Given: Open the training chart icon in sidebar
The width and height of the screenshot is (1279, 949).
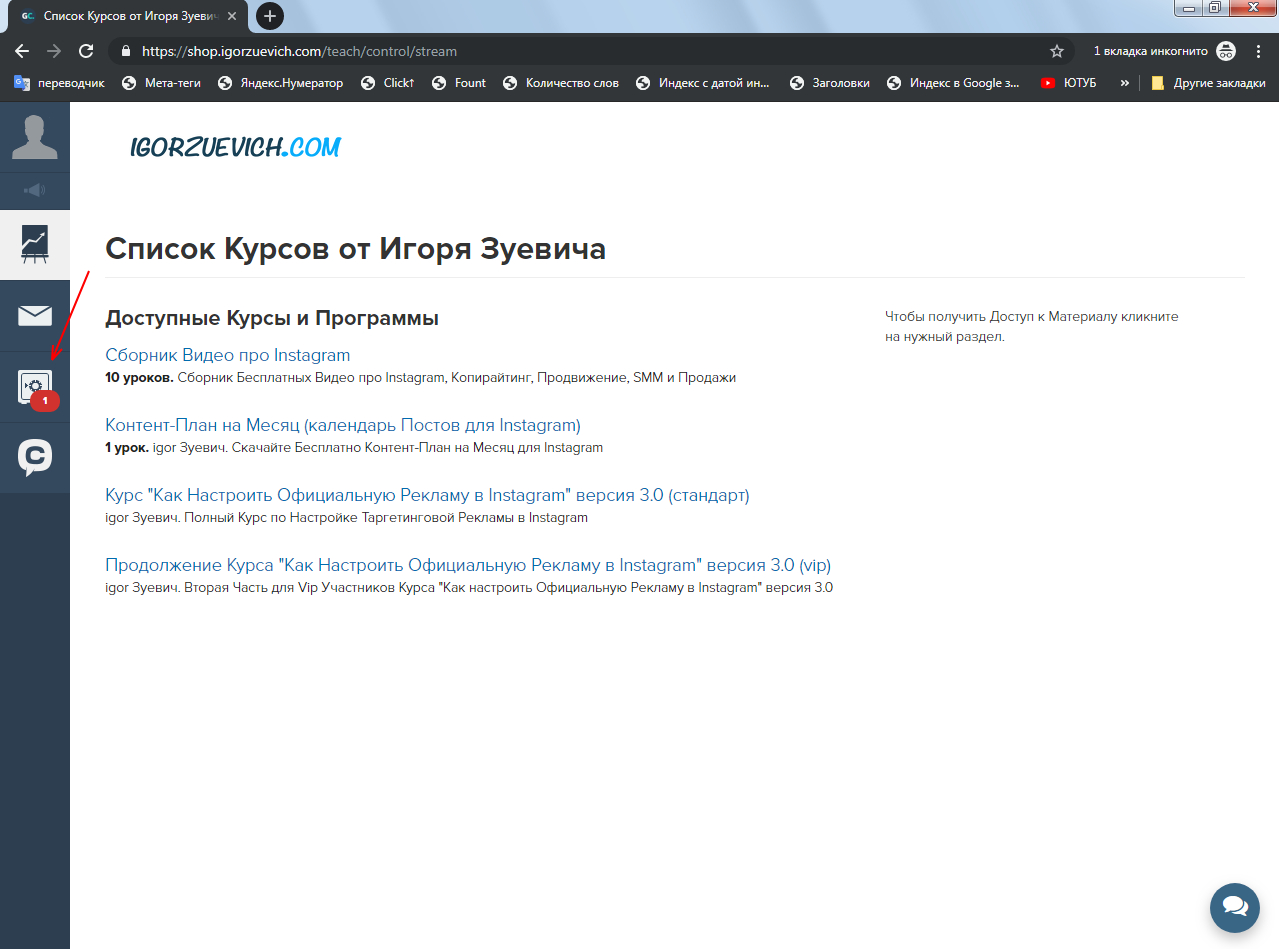Looking at the screenshot, I should pos(35,246).
